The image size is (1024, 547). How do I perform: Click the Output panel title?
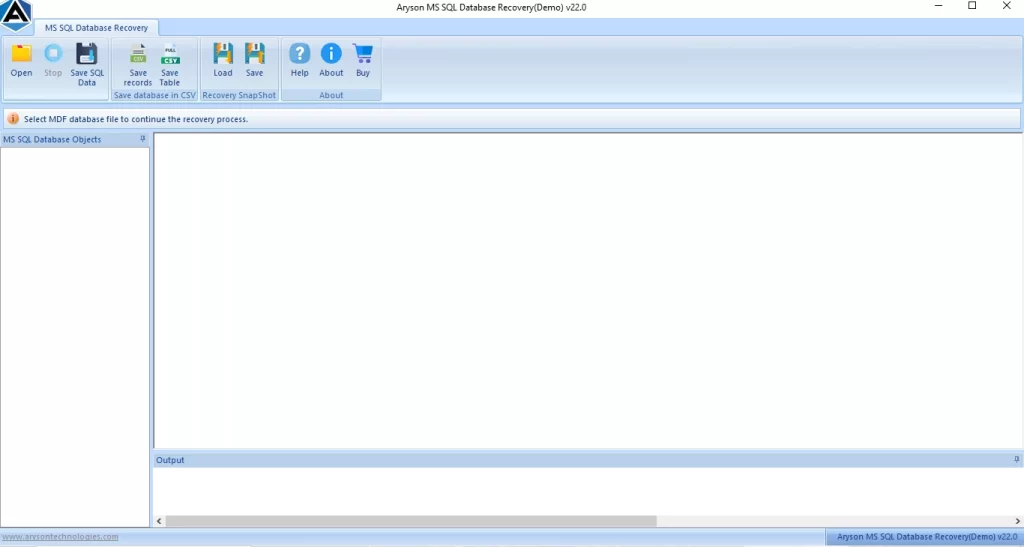click(170, 460)
